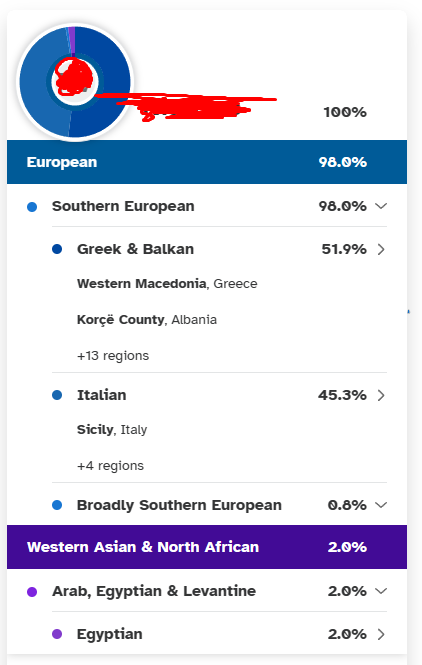
Task: Click the Arab, Egyptian & Levantine dot
Action: (x=32, y=592)
